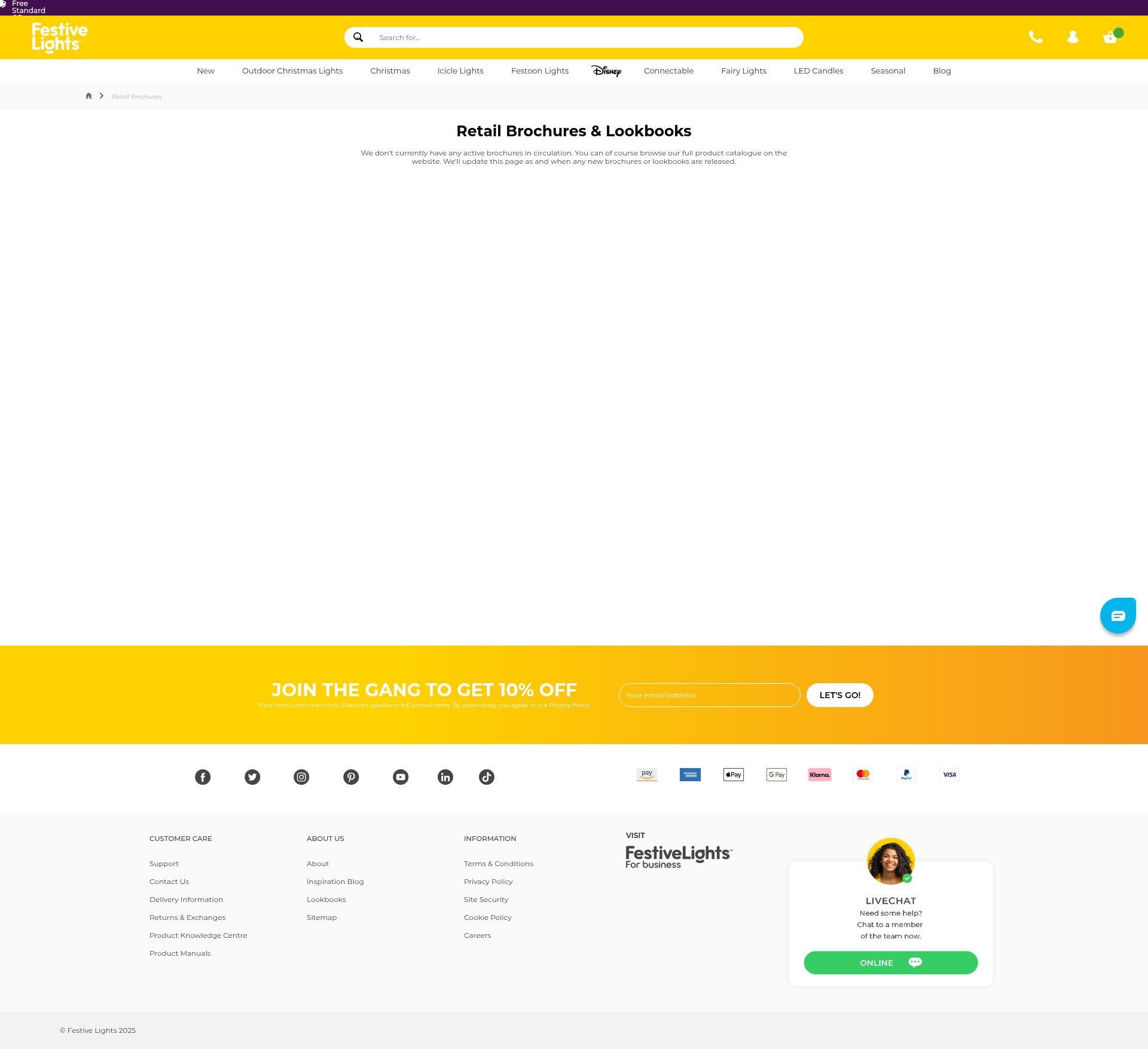Open the Sitemap footer link
The image size is (1148, 1049).
322,918
